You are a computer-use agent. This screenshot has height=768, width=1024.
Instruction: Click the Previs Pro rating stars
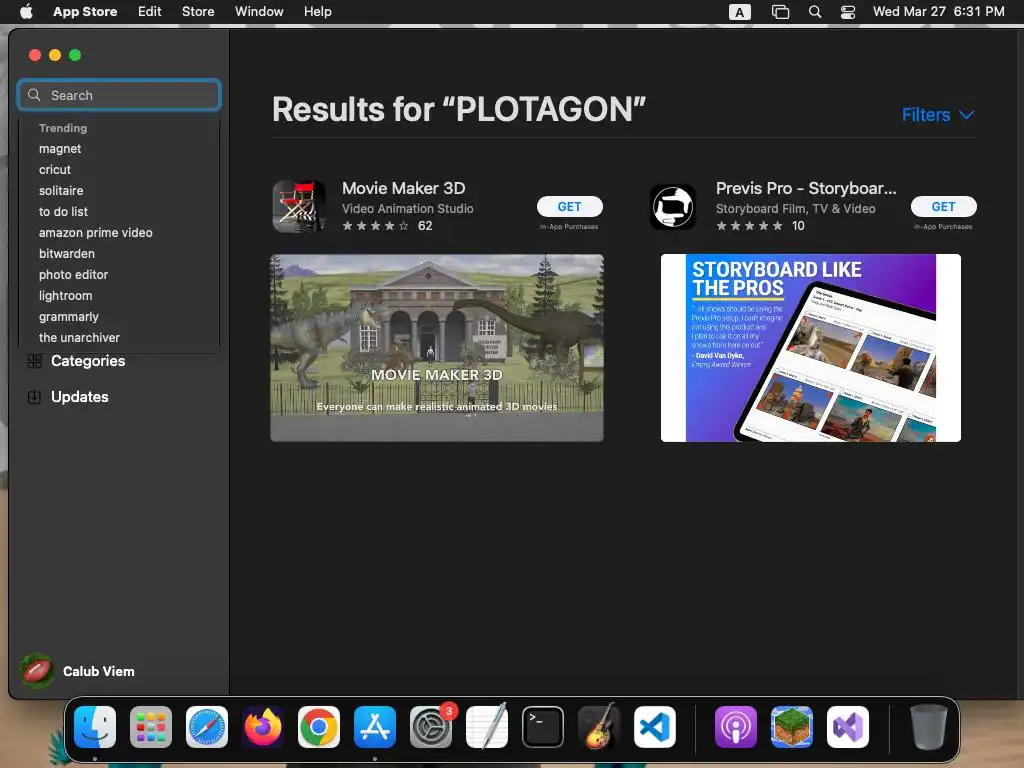point(749,226)
